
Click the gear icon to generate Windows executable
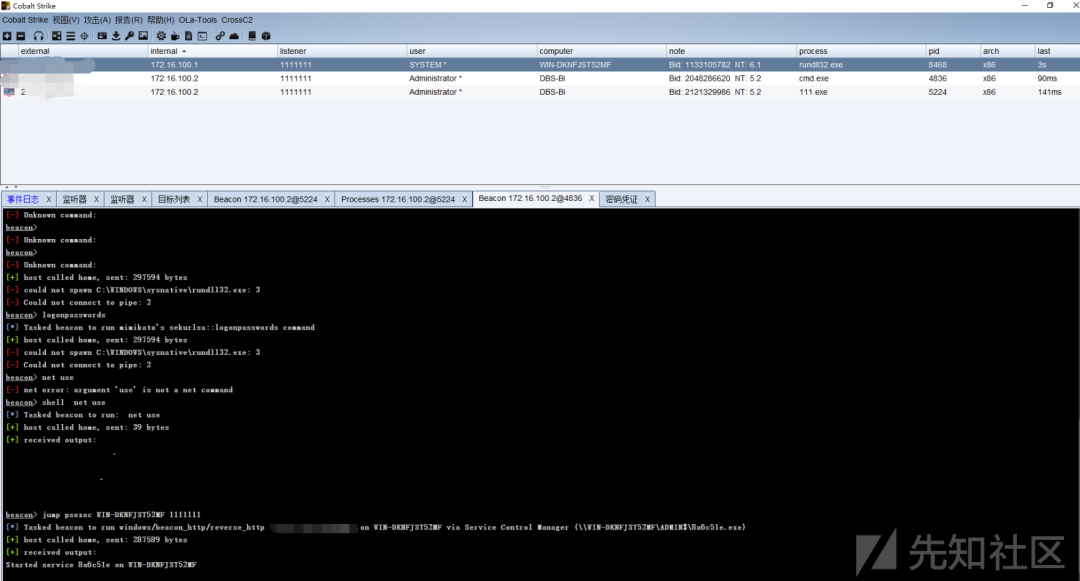161,36
